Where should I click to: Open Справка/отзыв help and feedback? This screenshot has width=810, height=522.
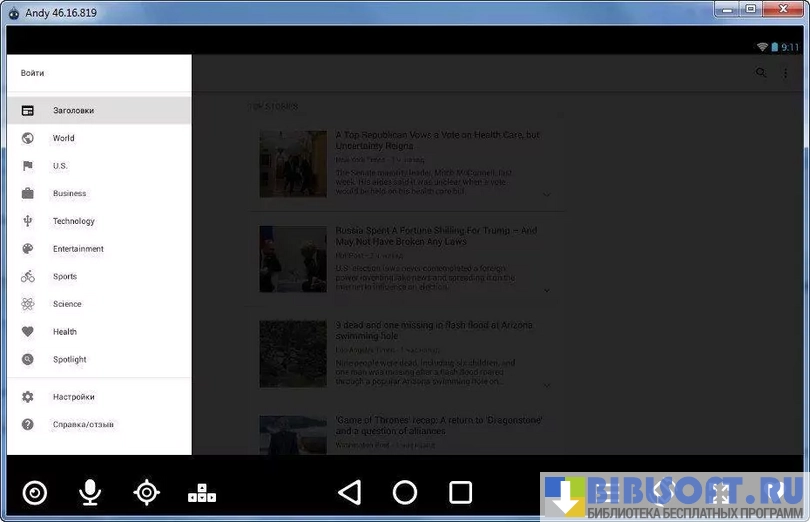click(83, 424)
